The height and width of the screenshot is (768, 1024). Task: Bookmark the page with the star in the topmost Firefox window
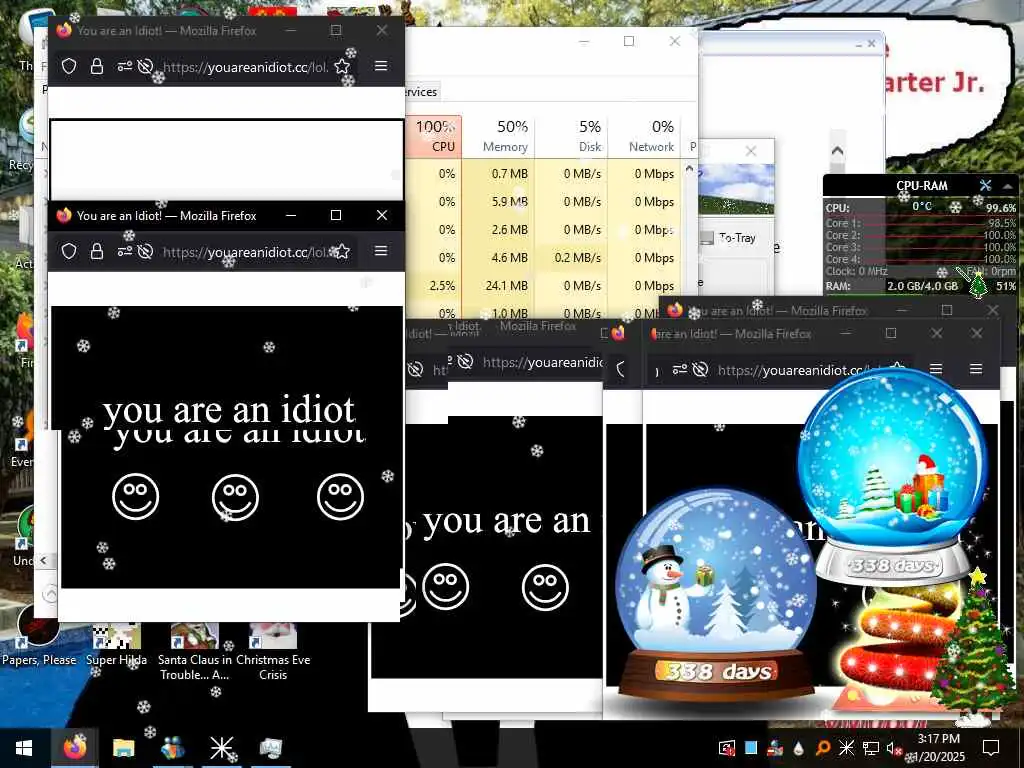[x=342, y=66]
